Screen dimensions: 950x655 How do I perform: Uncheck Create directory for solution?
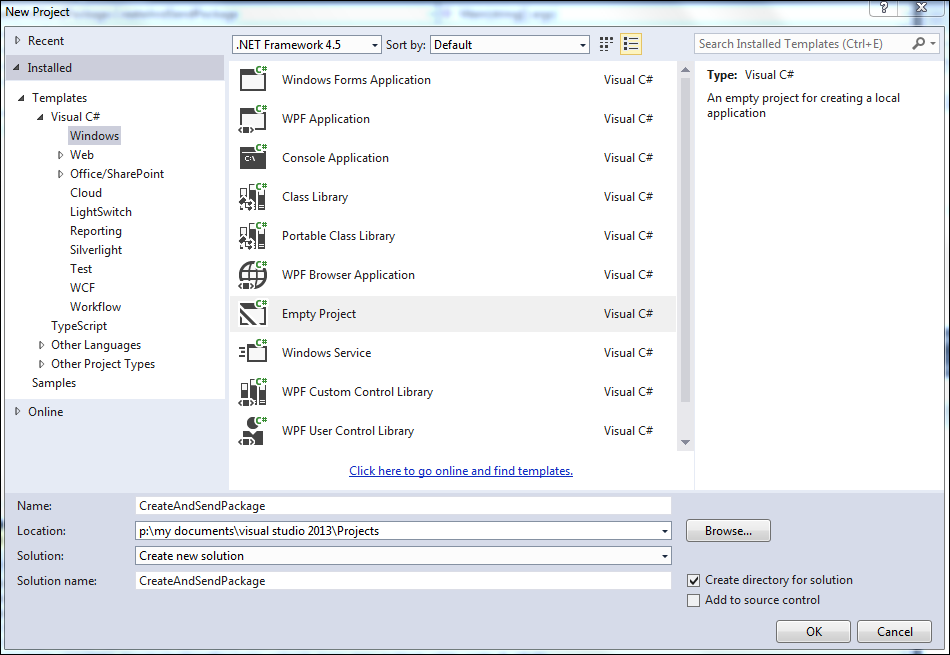tap(694, 580)
